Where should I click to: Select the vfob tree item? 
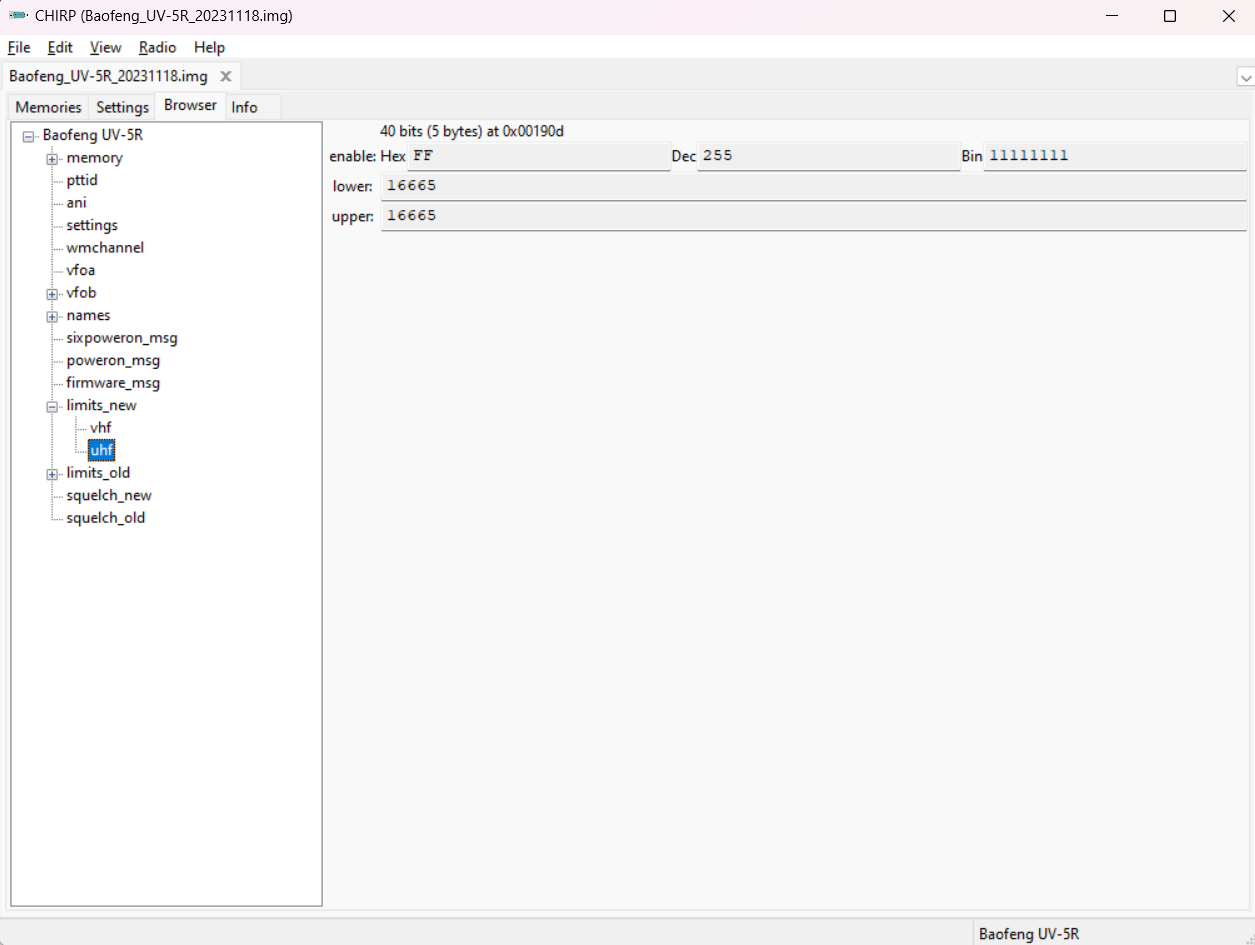(81, 293)
